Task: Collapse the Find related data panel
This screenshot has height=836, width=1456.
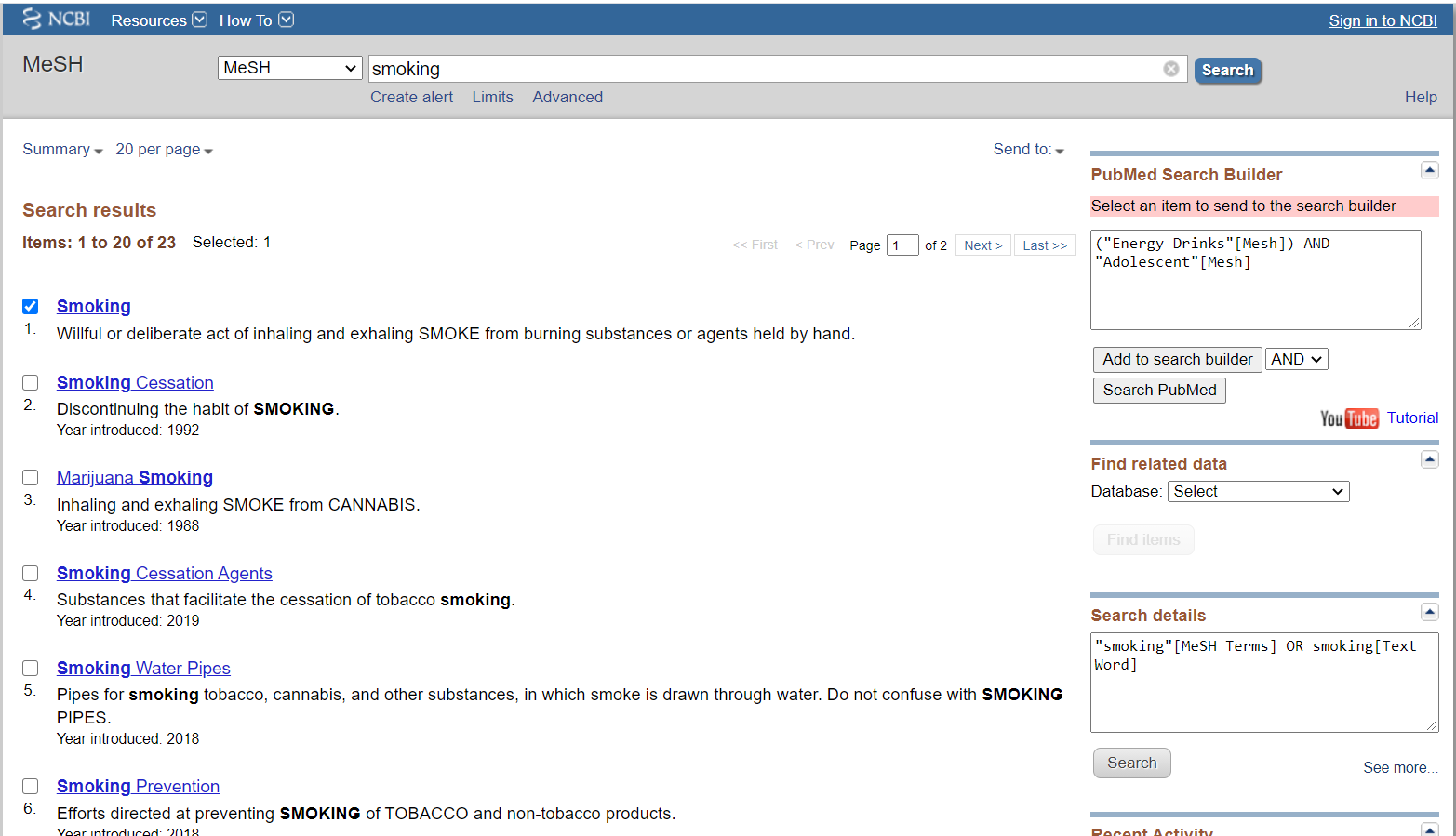Action: (1429, 459)
